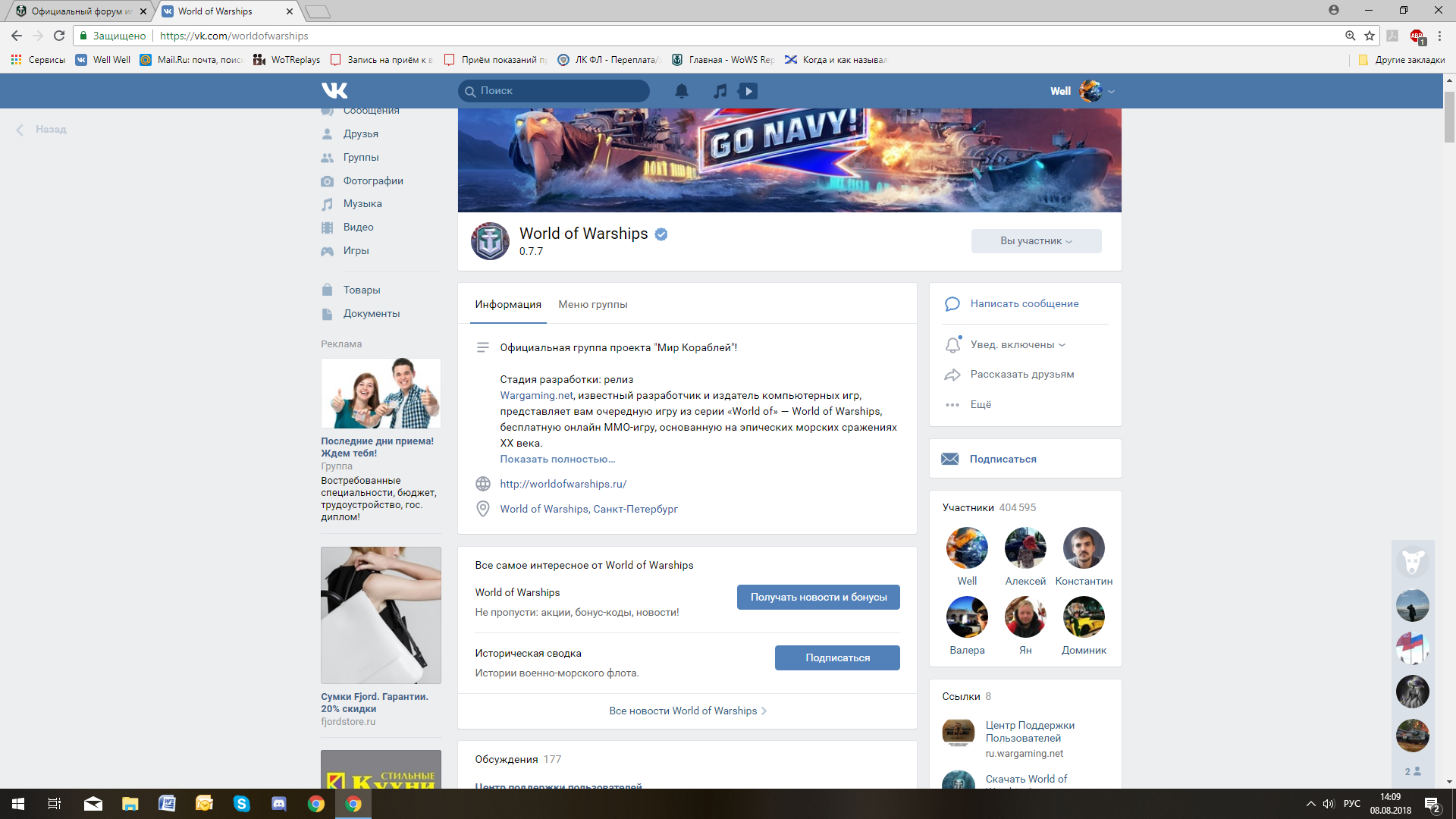The image size is (1456, 819).
Task: Open member Доминик's avatar
Action: (x=1084, y=617)
